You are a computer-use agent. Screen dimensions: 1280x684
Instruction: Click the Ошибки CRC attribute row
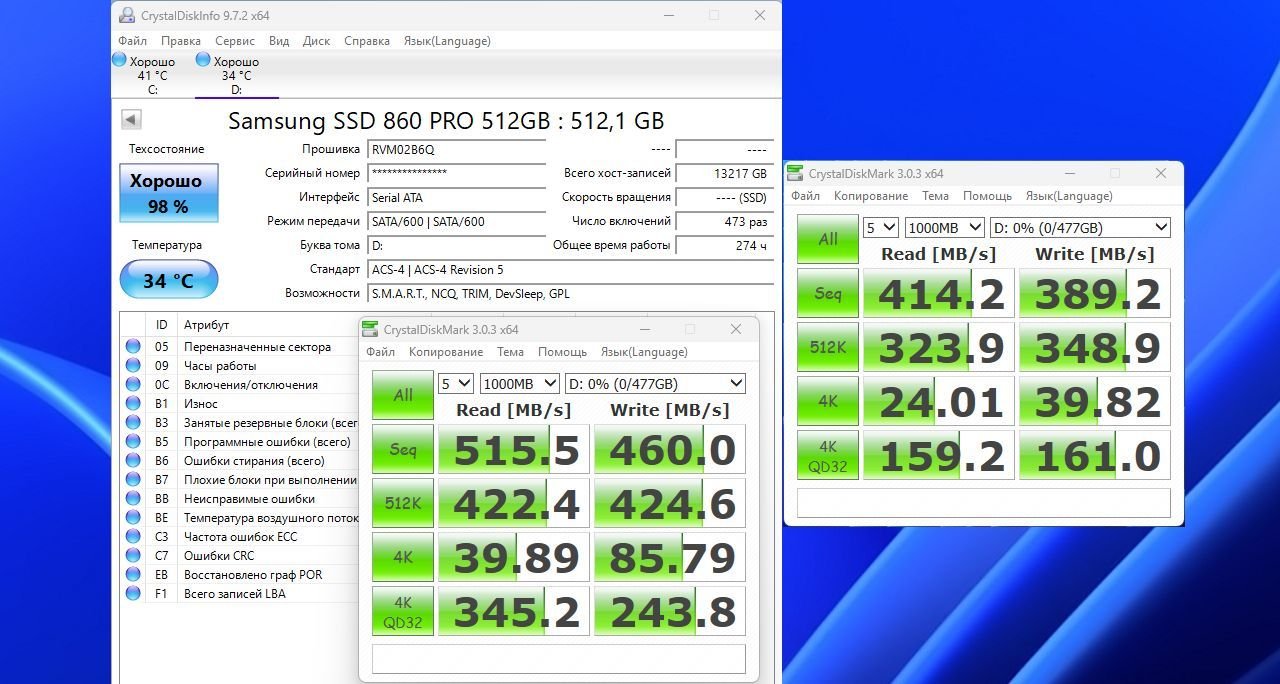[240, 556]
